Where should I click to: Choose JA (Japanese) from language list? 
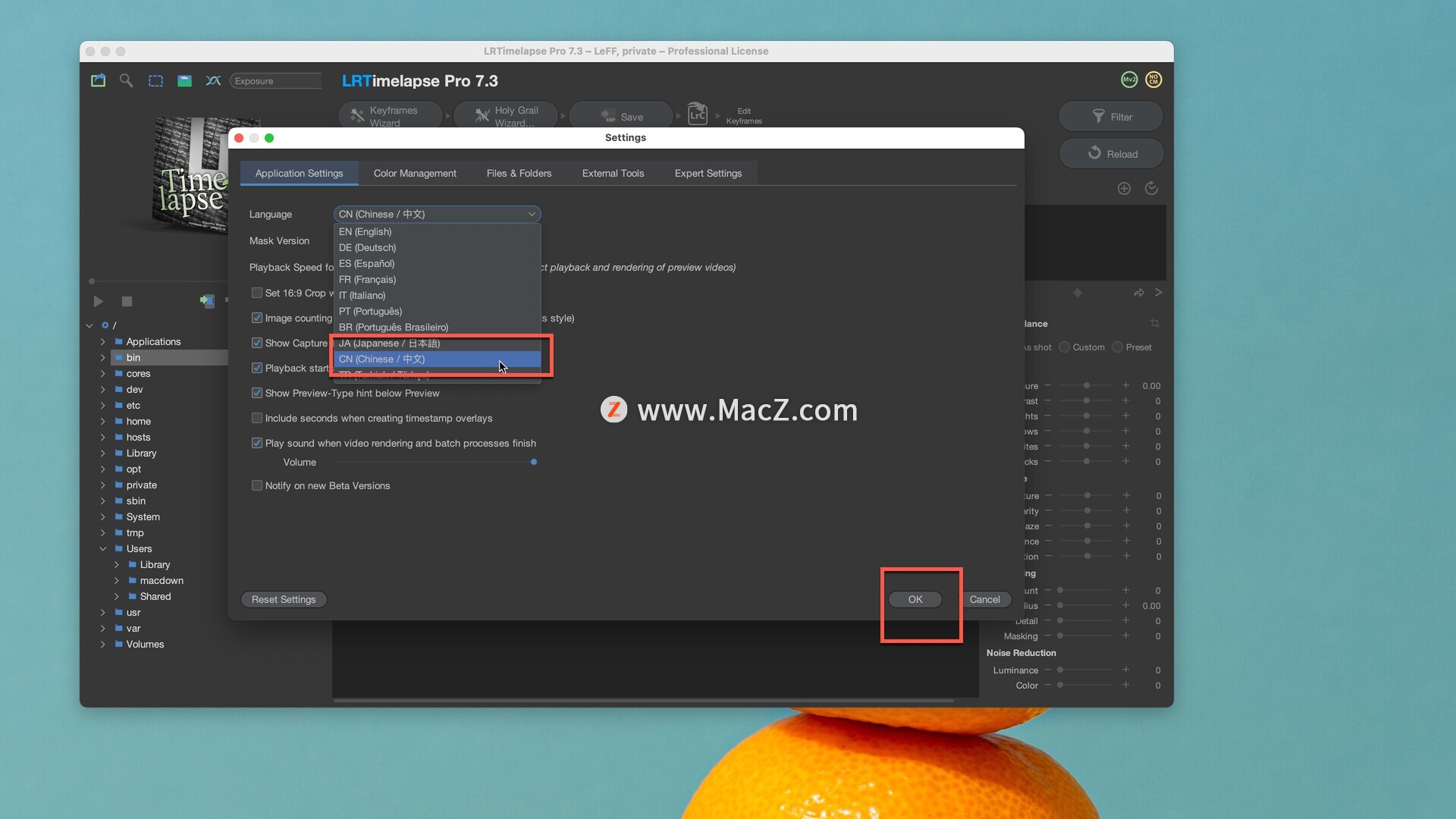[x=437, y=343]
